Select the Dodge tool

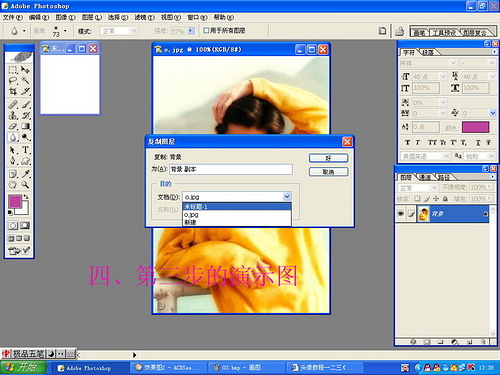click(25, 137)
